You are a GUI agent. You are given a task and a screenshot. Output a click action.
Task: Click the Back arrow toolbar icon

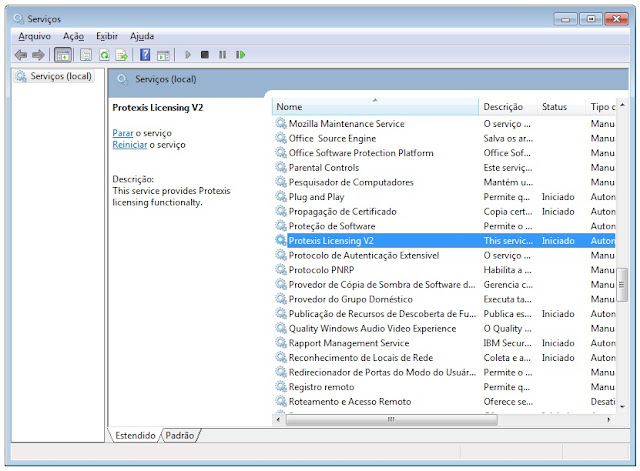(x=20, y=55)
